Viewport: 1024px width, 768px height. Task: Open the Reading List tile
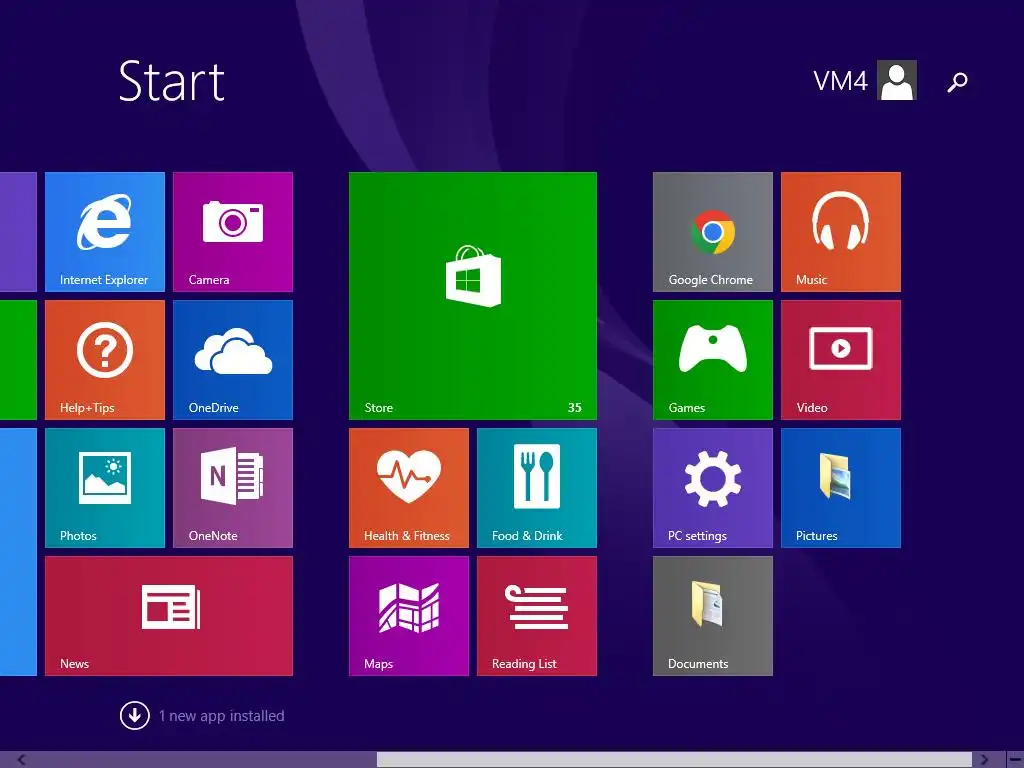click(x=537, y=616)
